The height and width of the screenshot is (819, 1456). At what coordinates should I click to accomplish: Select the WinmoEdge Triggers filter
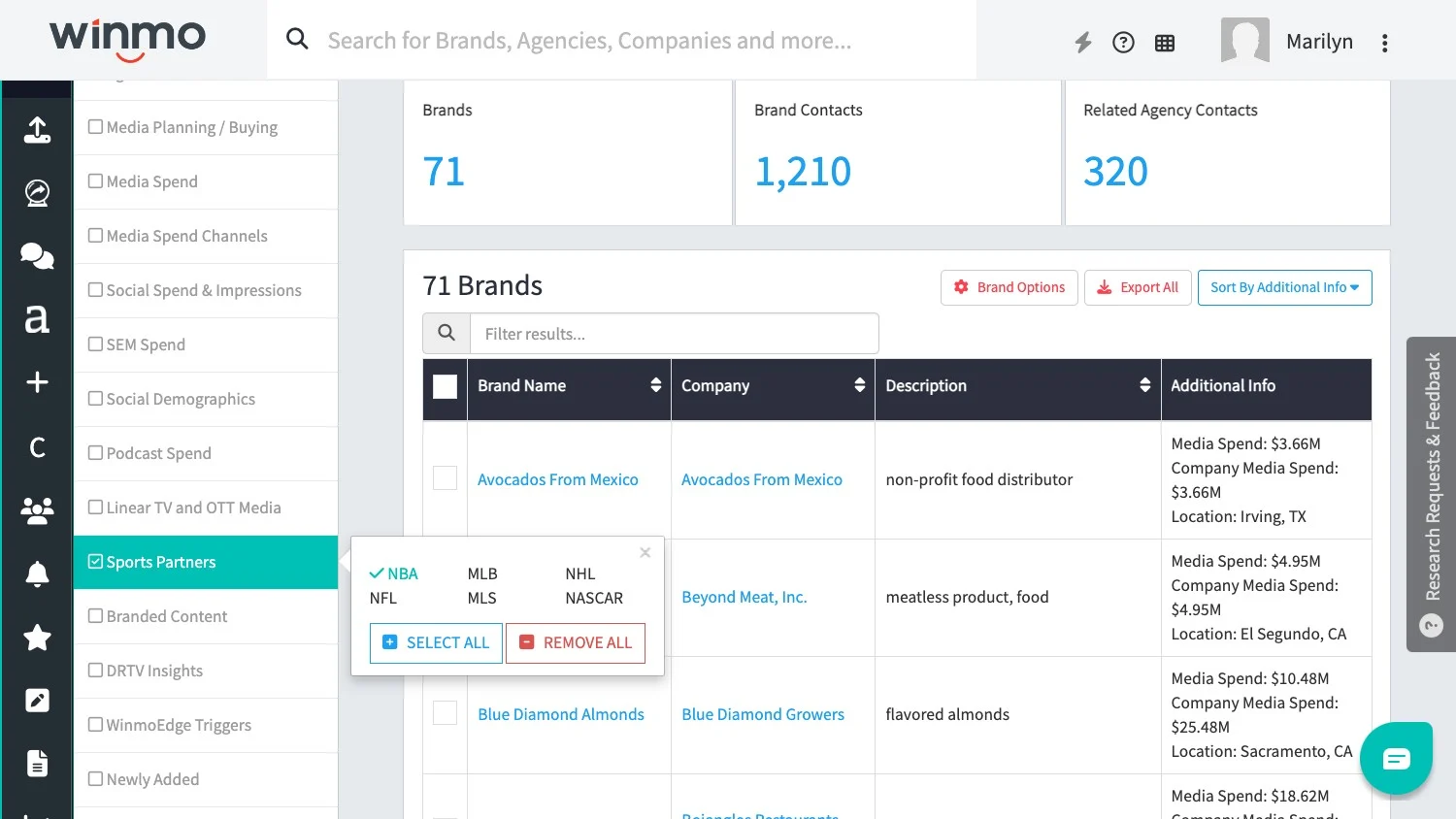pos(206,725)
